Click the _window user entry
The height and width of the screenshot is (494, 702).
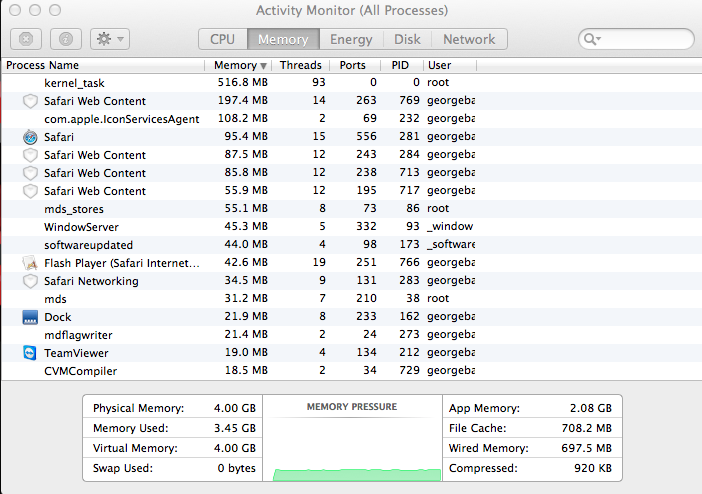pos(450,226)
